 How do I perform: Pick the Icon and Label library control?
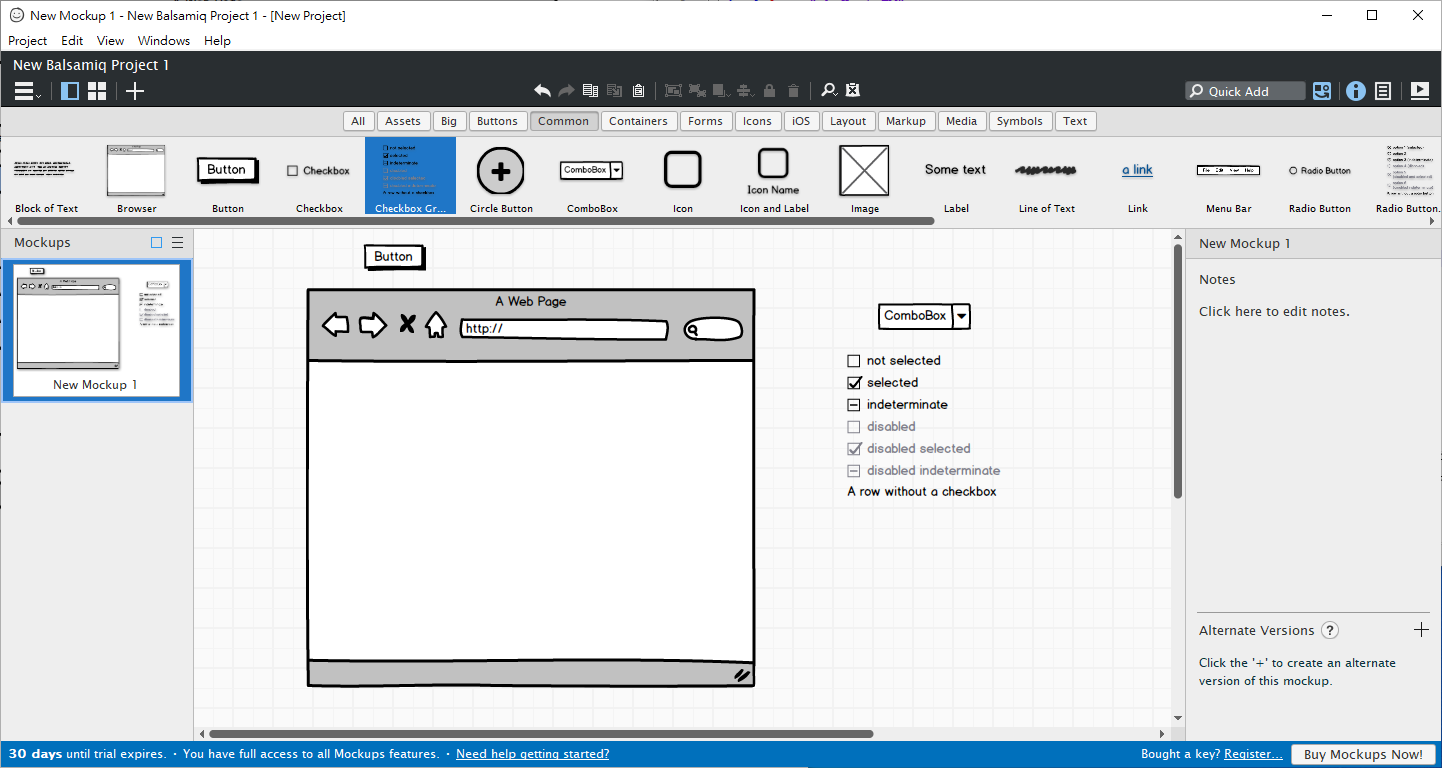coord(774,176)
